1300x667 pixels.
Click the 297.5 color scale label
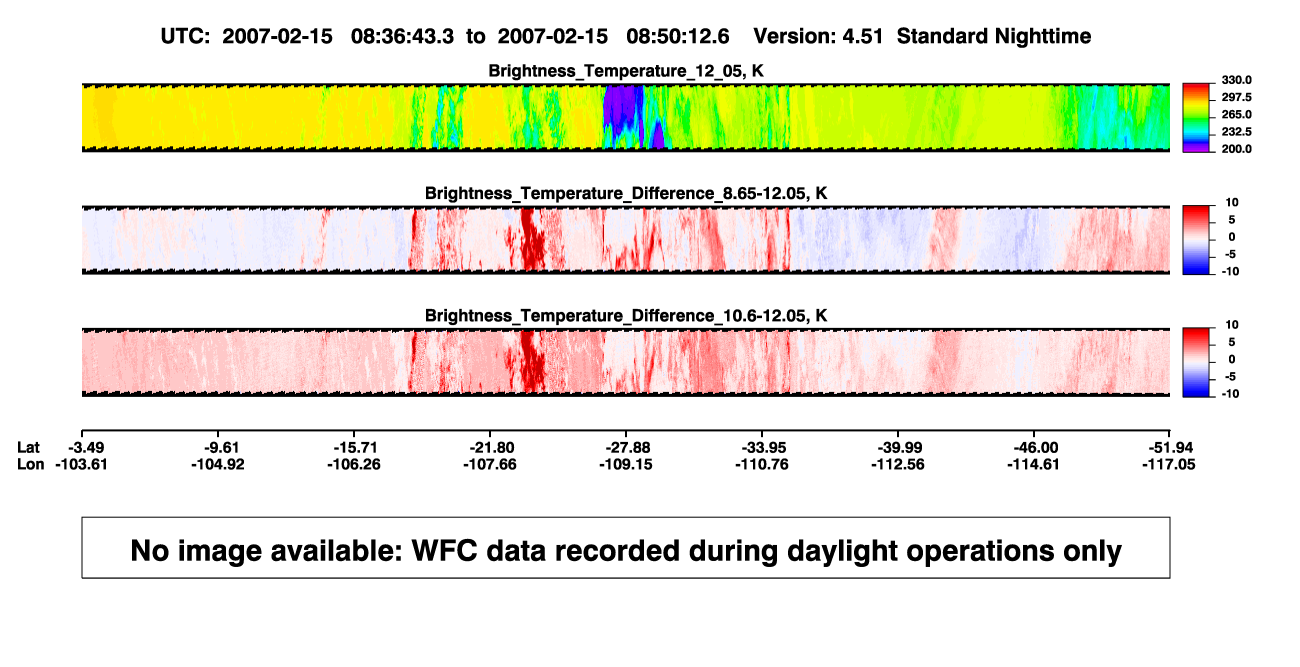click(x=1238, y=97)
